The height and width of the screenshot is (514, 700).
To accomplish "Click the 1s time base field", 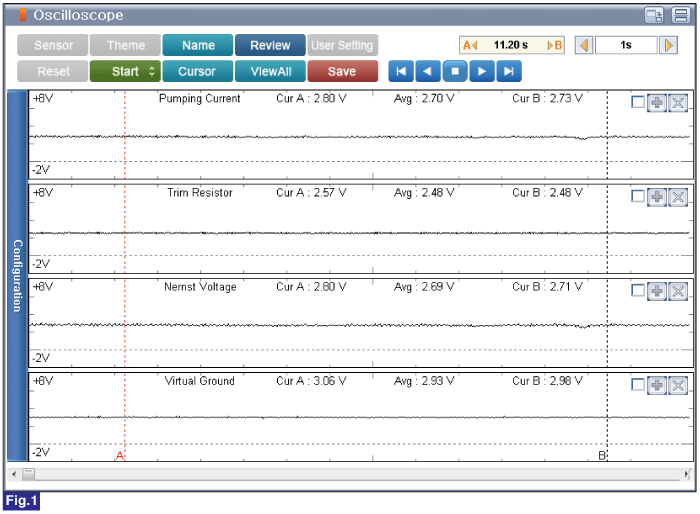I will [626, 45].
